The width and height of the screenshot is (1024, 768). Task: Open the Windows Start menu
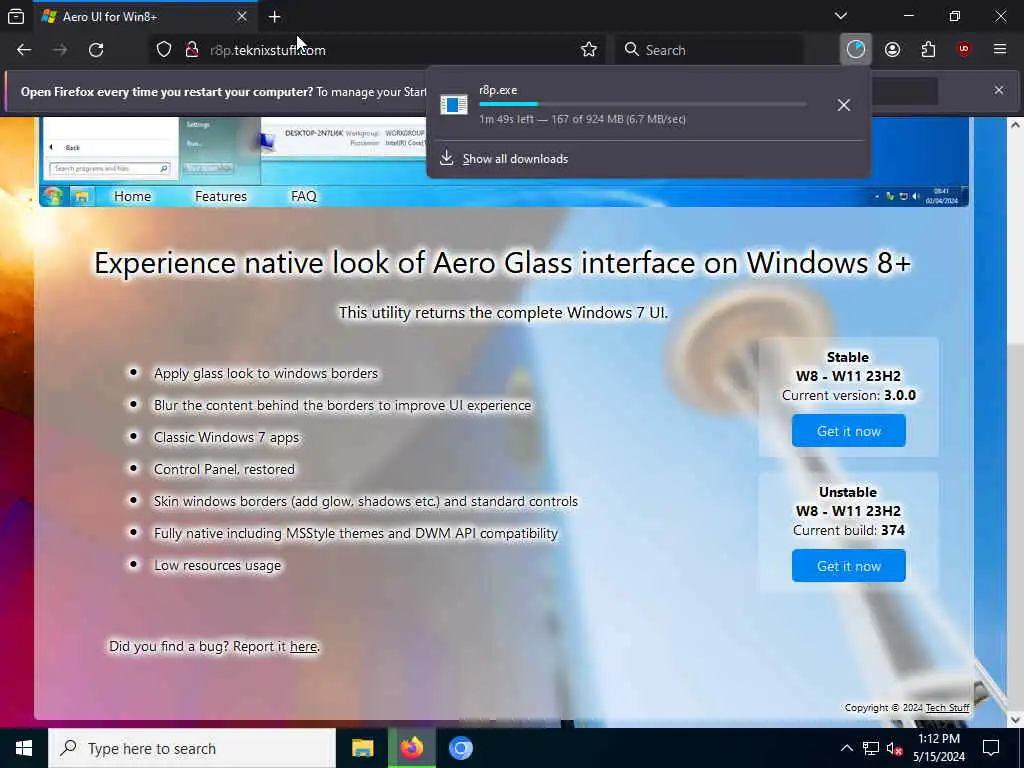tap(24, 748)
